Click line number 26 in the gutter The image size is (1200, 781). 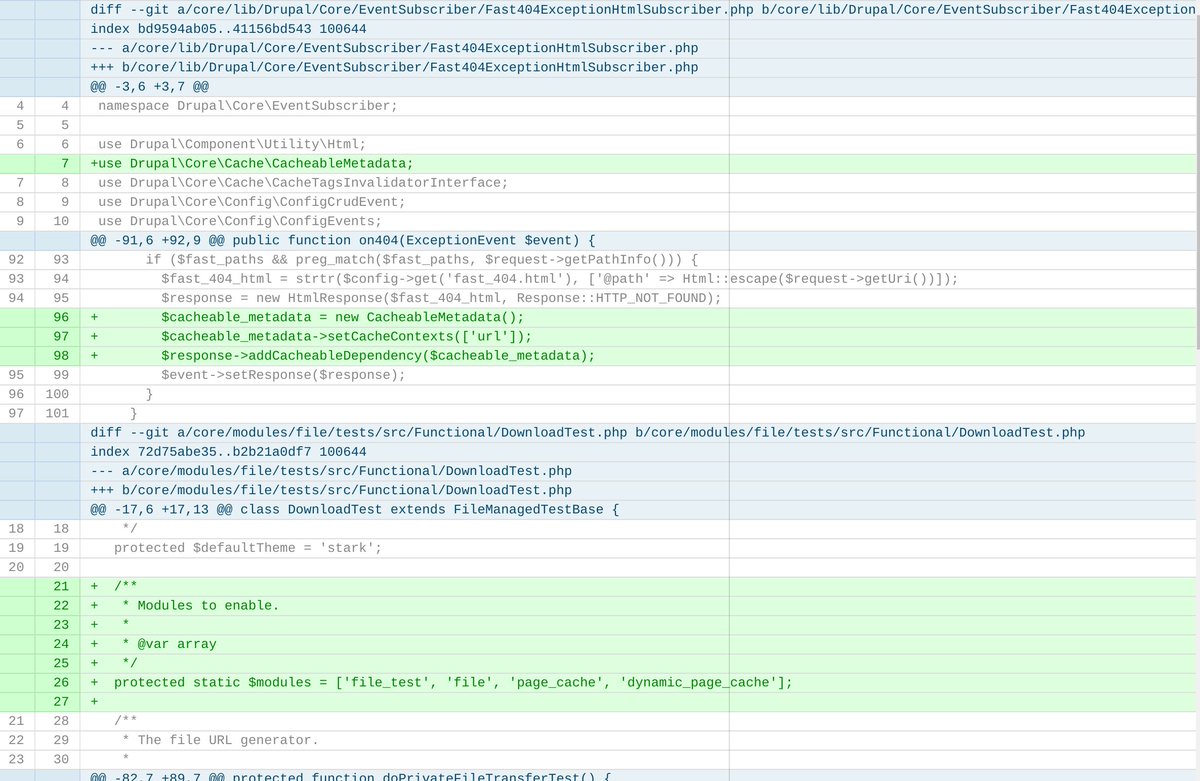(61, 682)
